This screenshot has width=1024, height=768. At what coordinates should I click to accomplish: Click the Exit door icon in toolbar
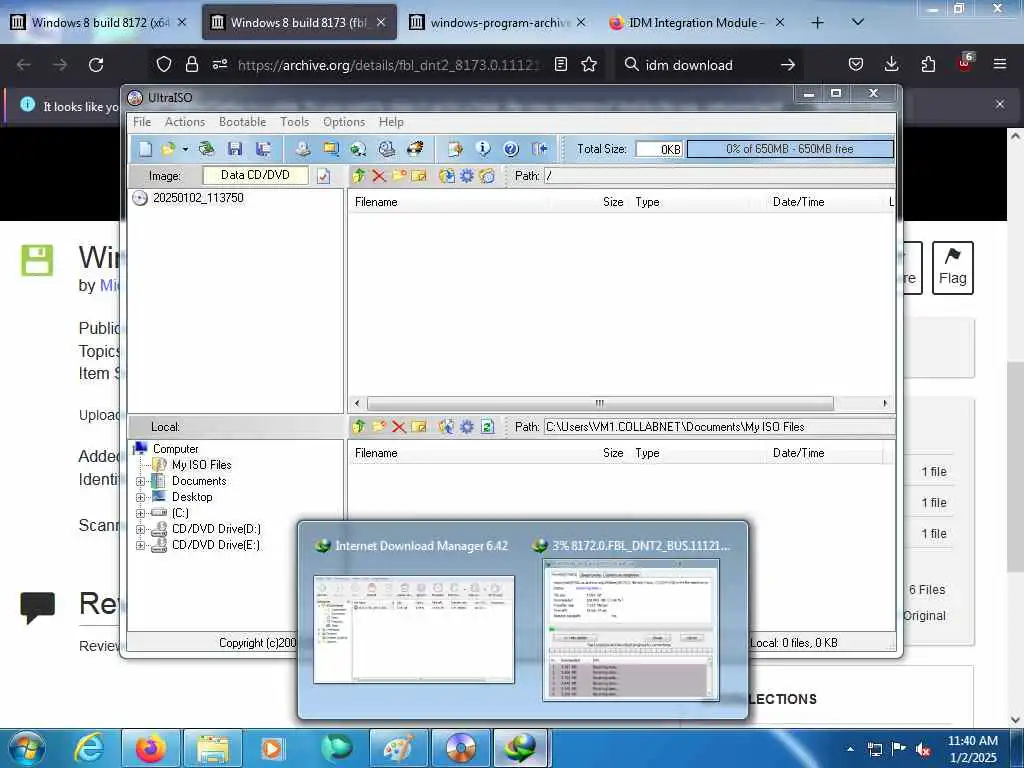[539, 149]
